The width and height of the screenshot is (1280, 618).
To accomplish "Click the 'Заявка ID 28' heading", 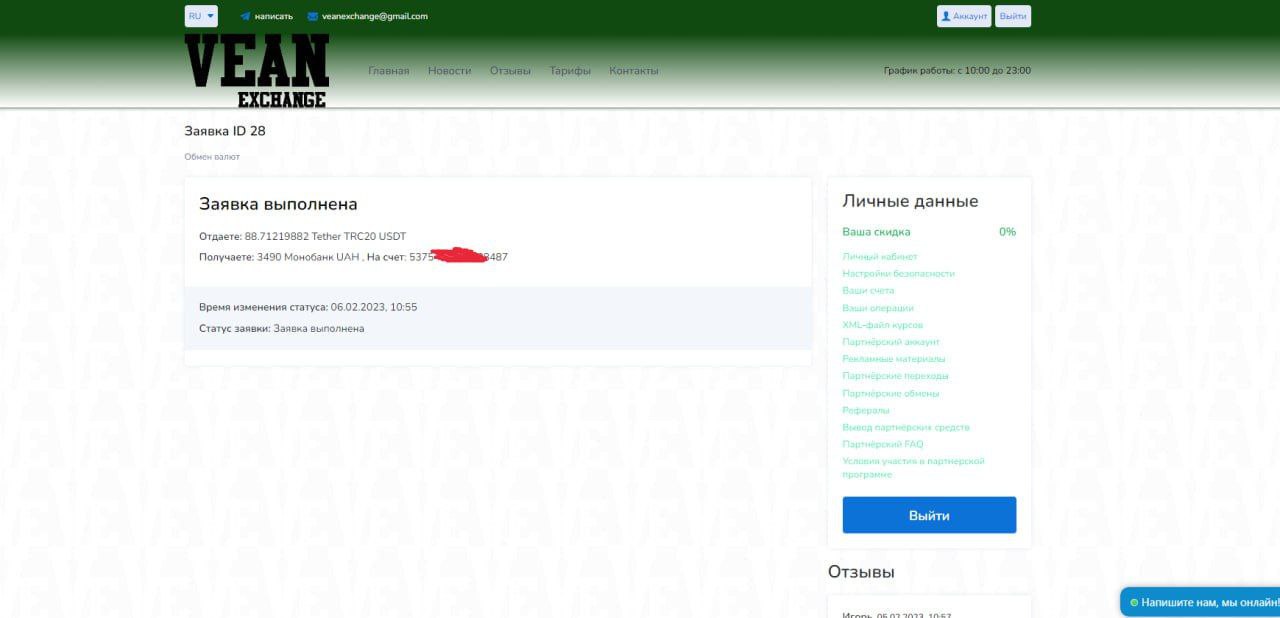I will point(225,131).
